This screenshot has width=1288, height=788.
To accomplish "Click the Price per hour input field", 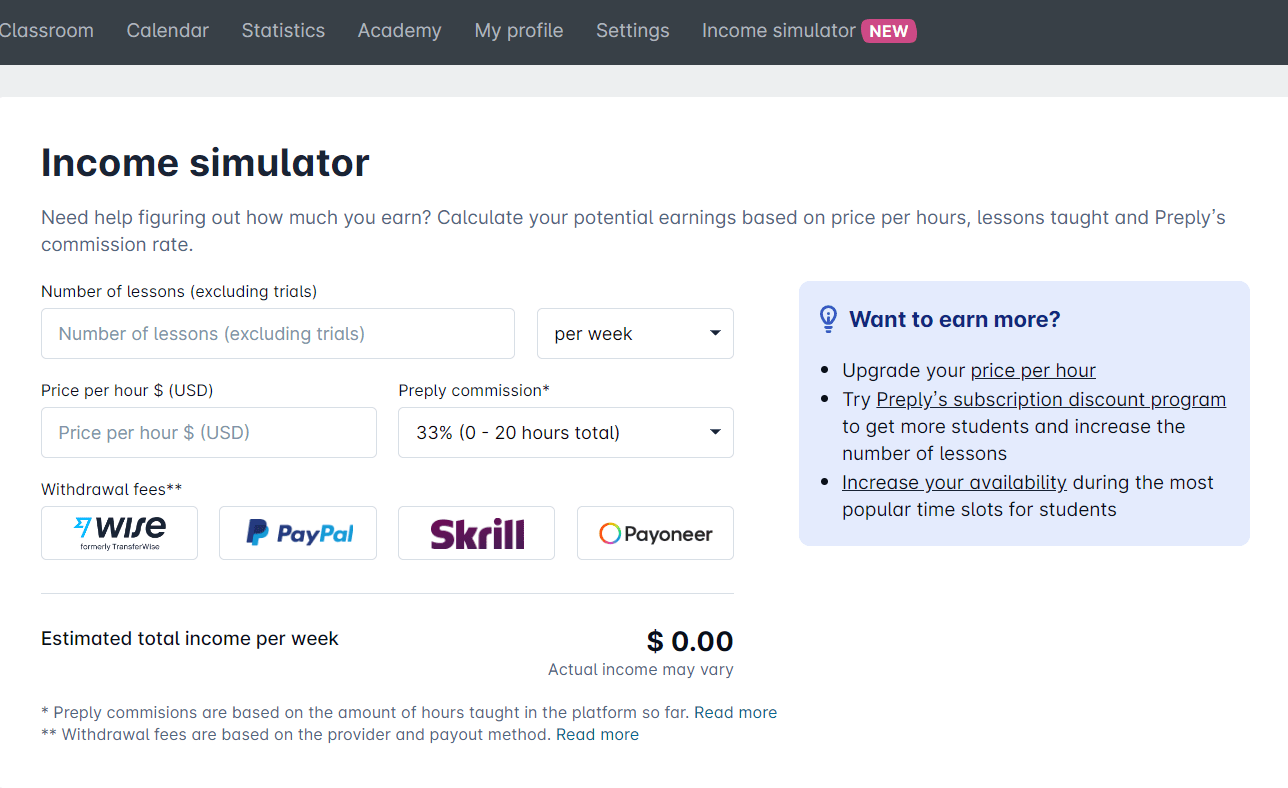I will pos(209,433).
